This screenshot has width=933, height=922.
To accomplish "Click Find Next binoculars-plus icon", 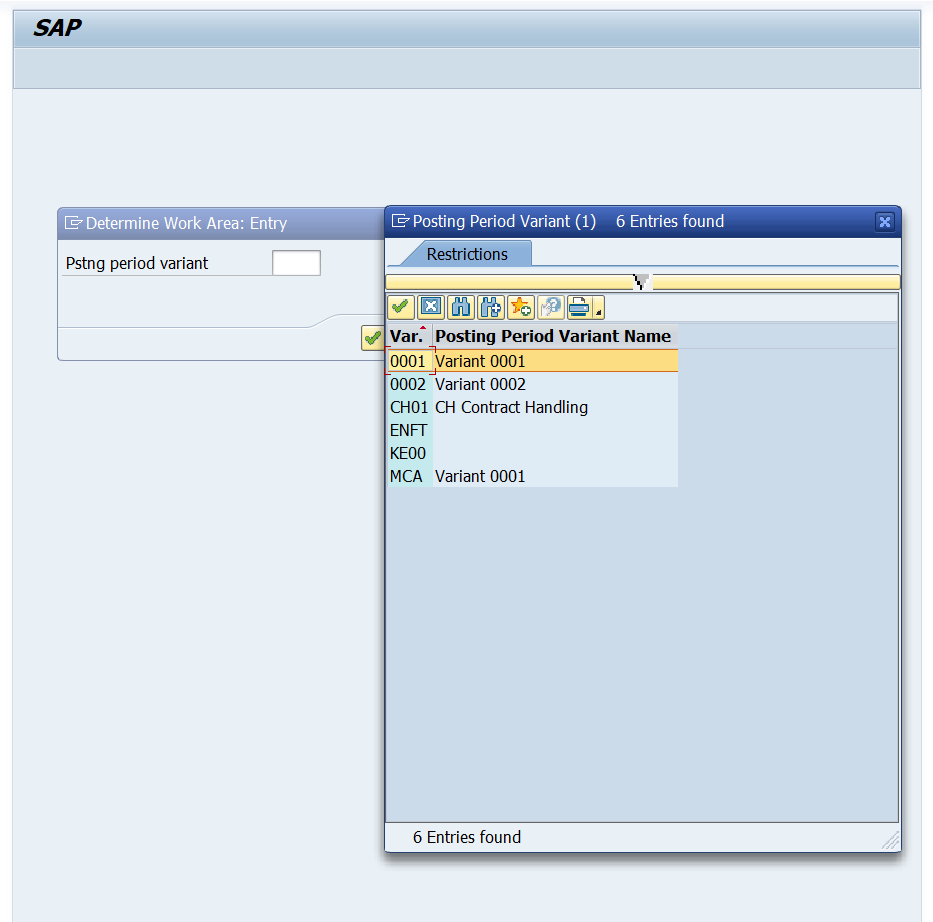I will point(491,307).
